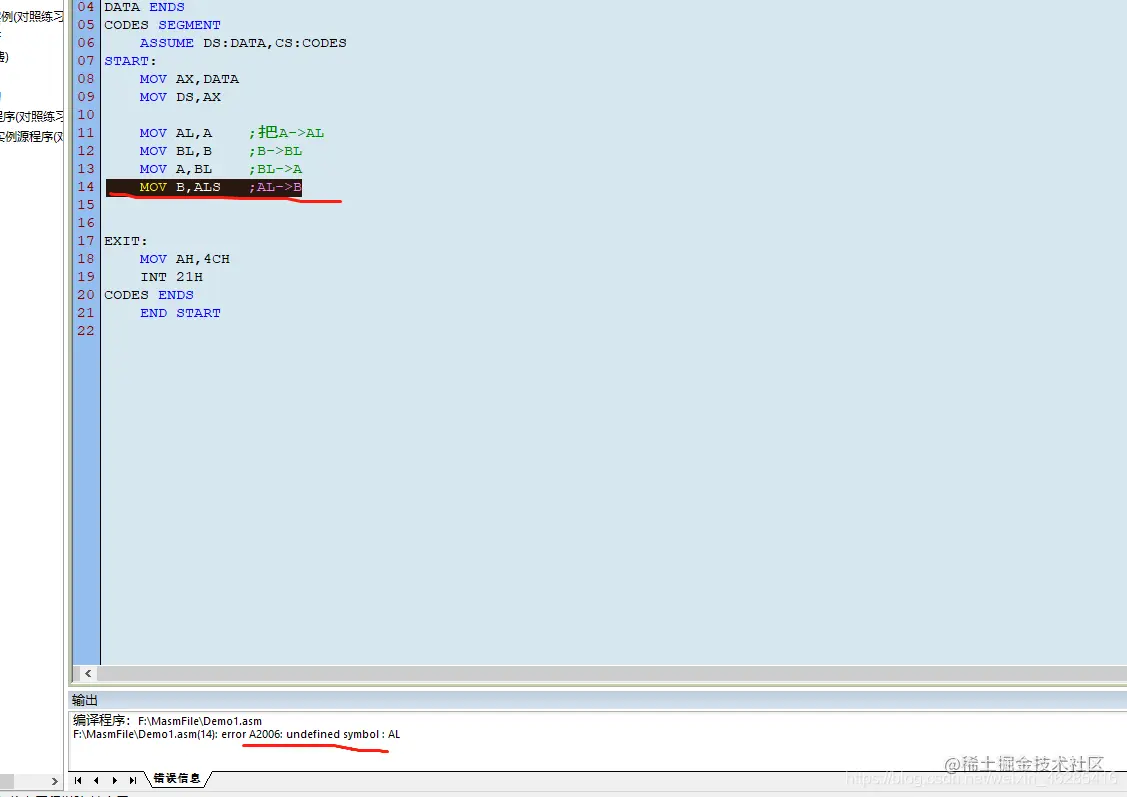The width and height of the screenshot is (1127, 797).
Task: Click MOV AH,4CH instruction
Action: [x=185, y=259]
